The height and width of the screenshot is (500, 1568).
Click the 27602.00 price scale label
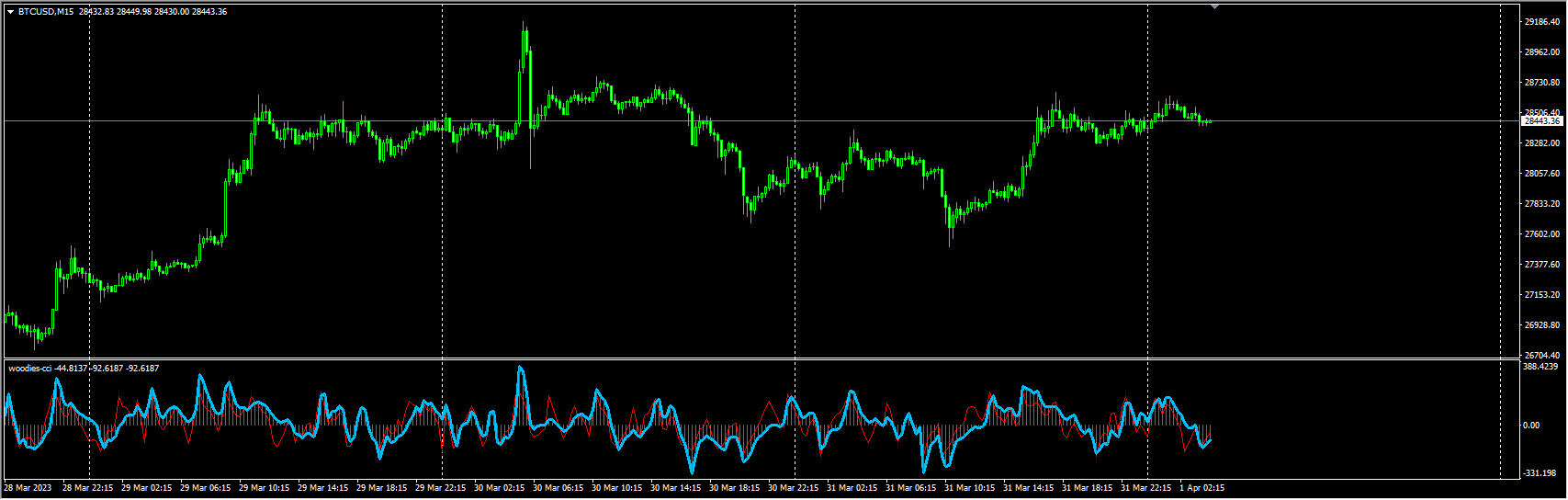coord(1542,234)
